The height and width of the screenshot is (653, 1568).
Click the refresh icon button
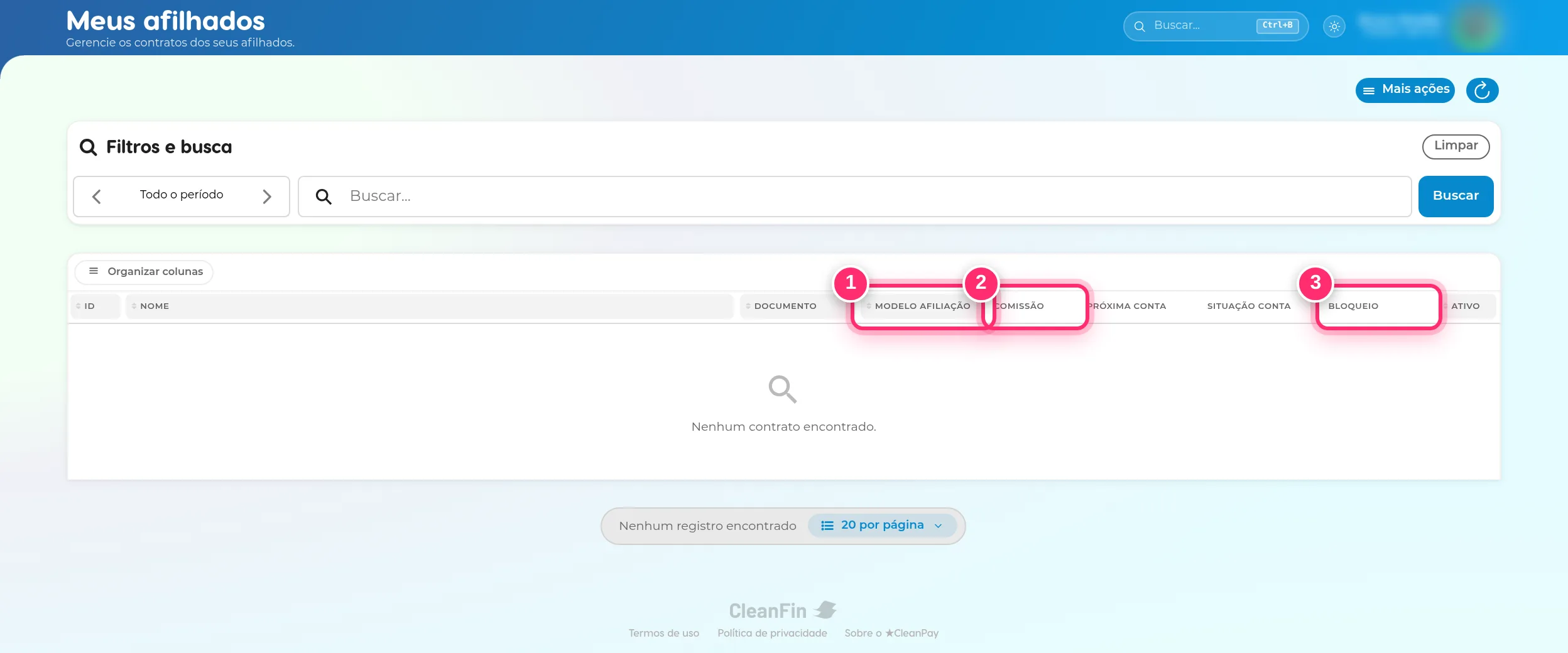click(1482, 90)
